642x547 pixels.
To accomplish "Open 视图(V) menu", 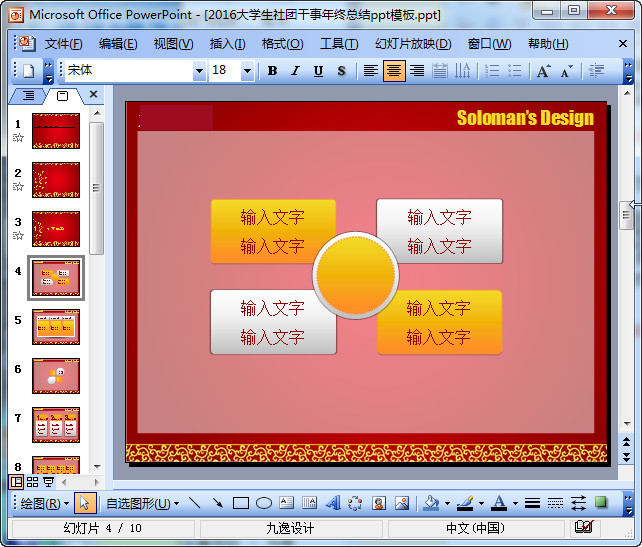I will click(174, 44).
